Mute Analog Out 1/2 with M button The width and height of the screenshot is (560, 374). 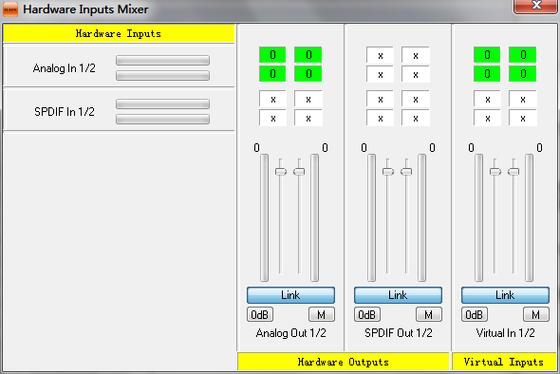click(321, 315)
